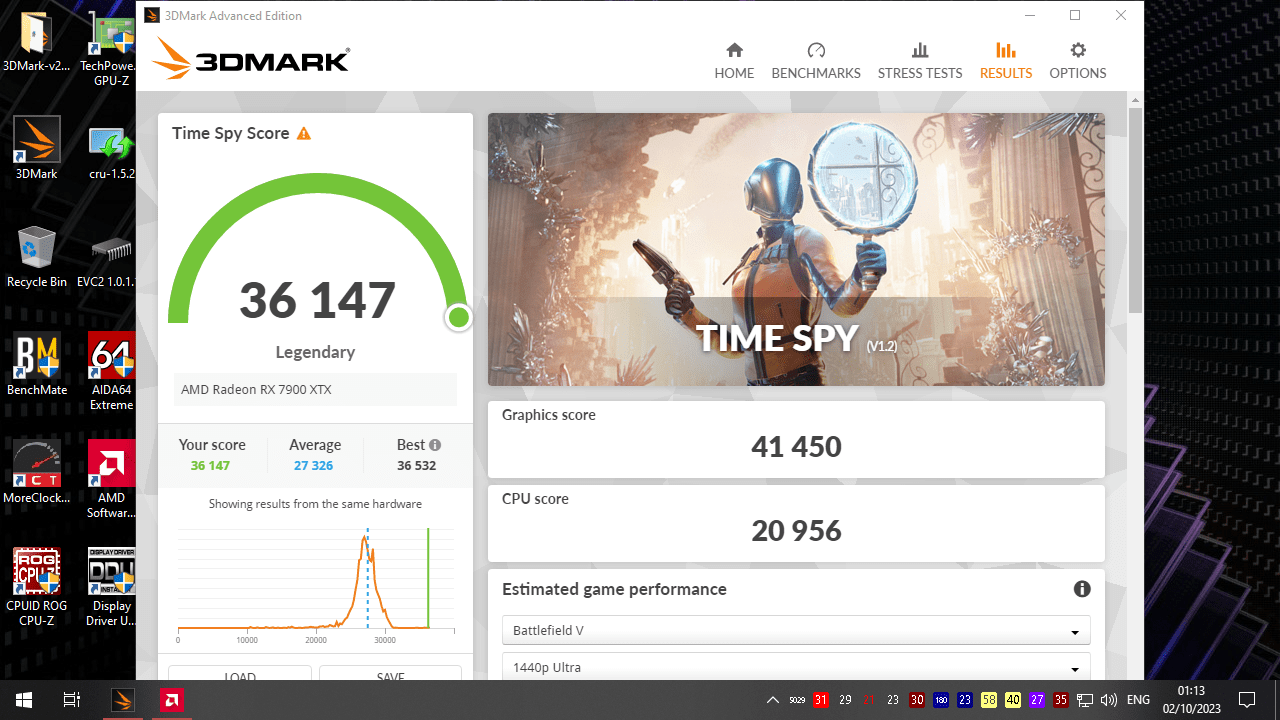
Task: Click the Time Spy hero image
Action: (796, 249)
